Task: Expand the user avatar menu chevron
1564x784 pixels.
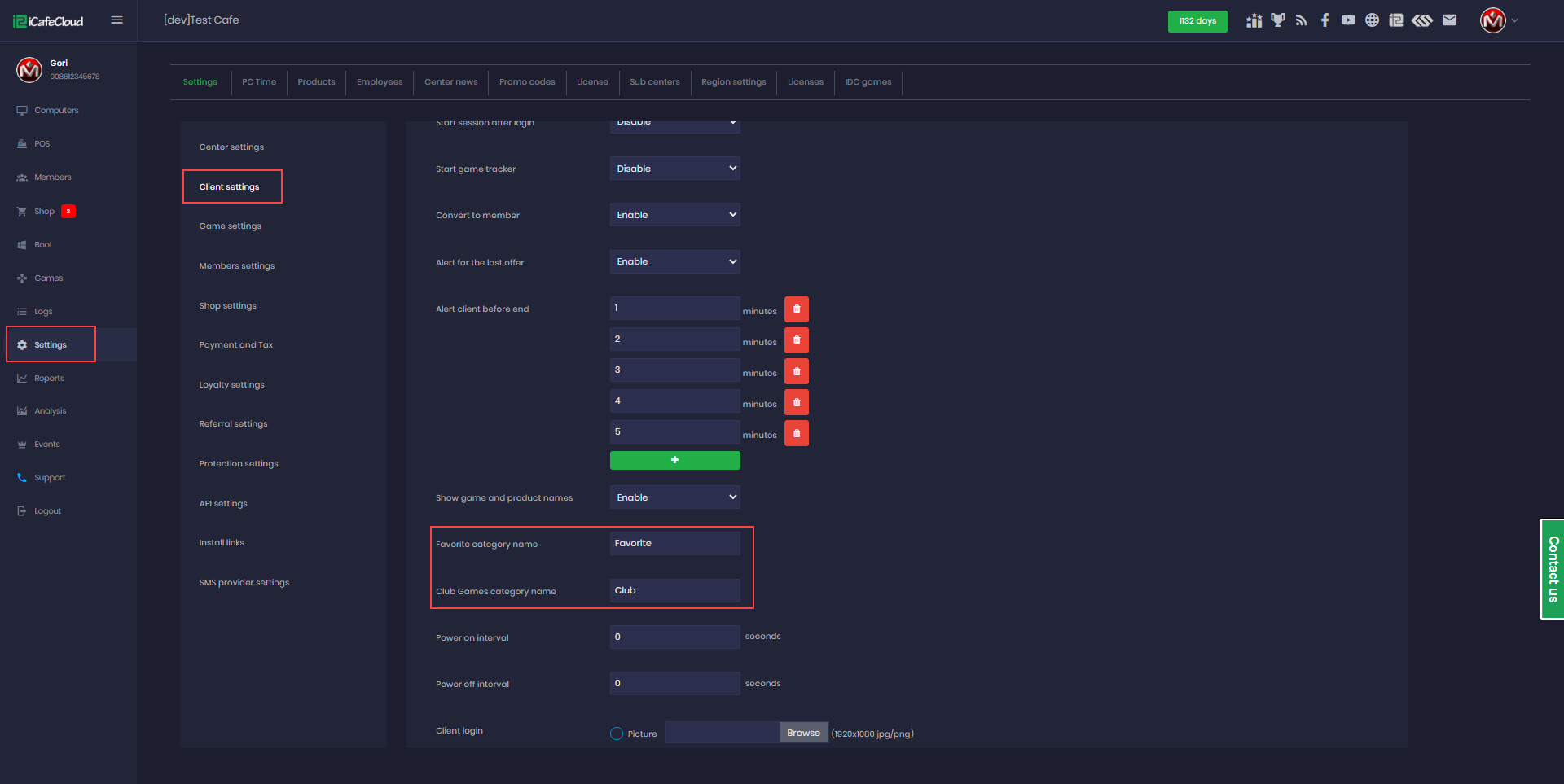Action: click(x=1515, y=20)
